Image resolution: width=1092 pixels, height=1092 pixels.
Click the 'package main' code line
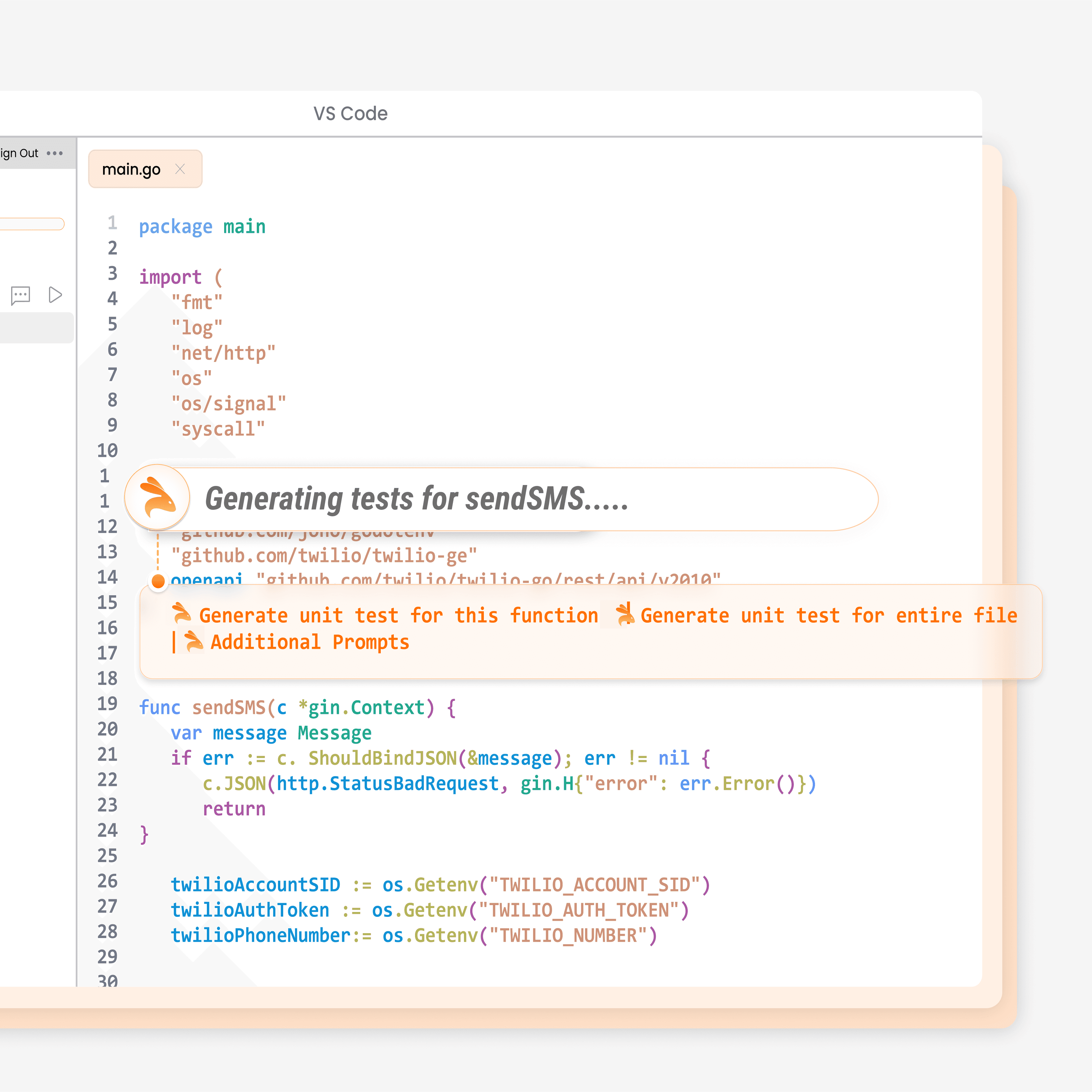point(202,227)
